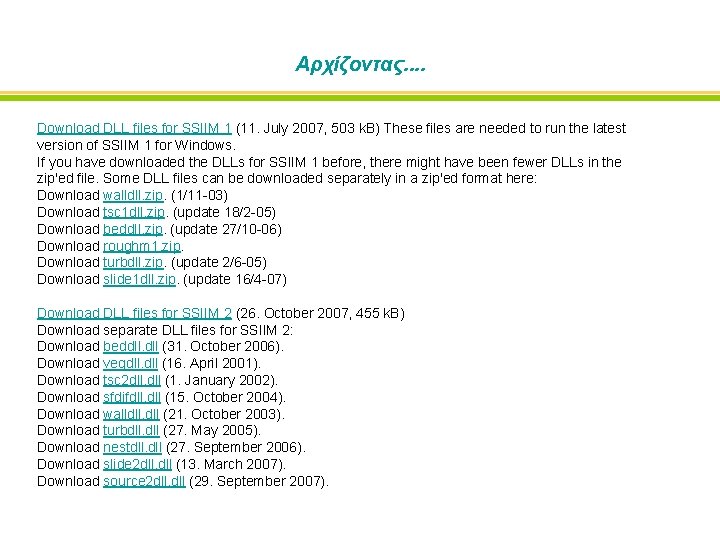Image resolution: width=720 pixels, height=540 pixels.
Task: Get the roughm1.zip file
Action: point(142,246)
